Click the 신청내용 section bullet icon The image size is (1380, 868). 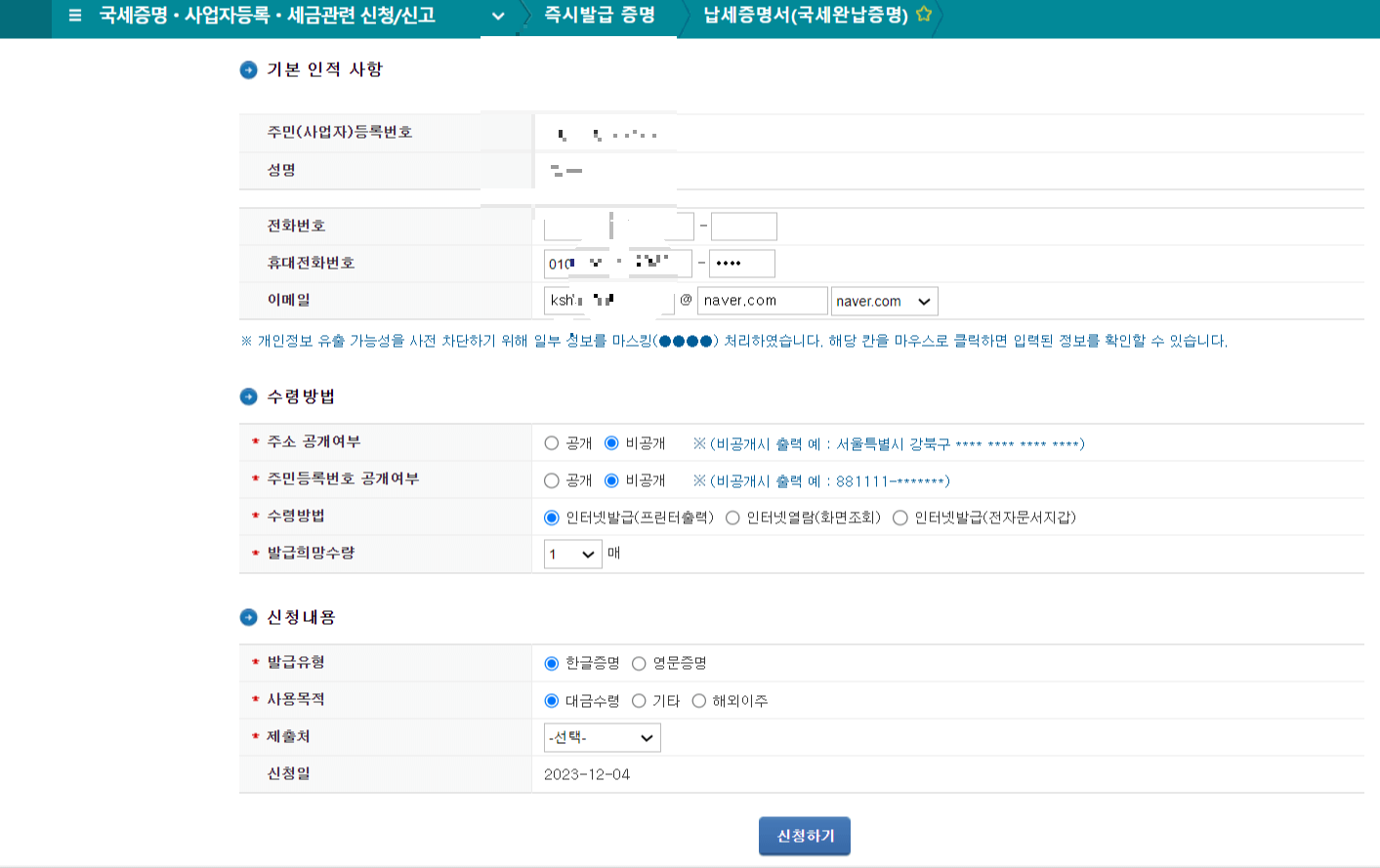(248, 617)
